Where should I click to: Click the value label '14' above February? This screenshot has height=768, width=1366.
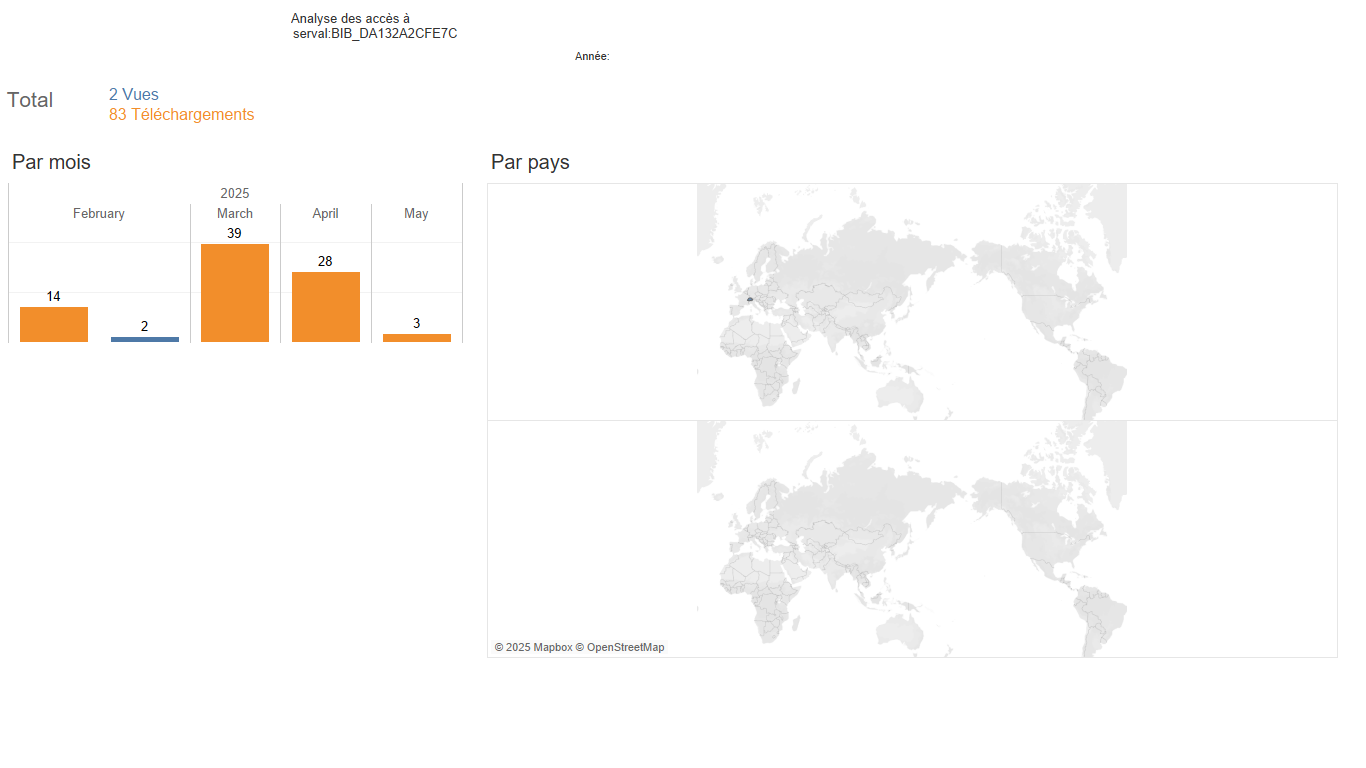pyautogui.click(x=54, y=297)
